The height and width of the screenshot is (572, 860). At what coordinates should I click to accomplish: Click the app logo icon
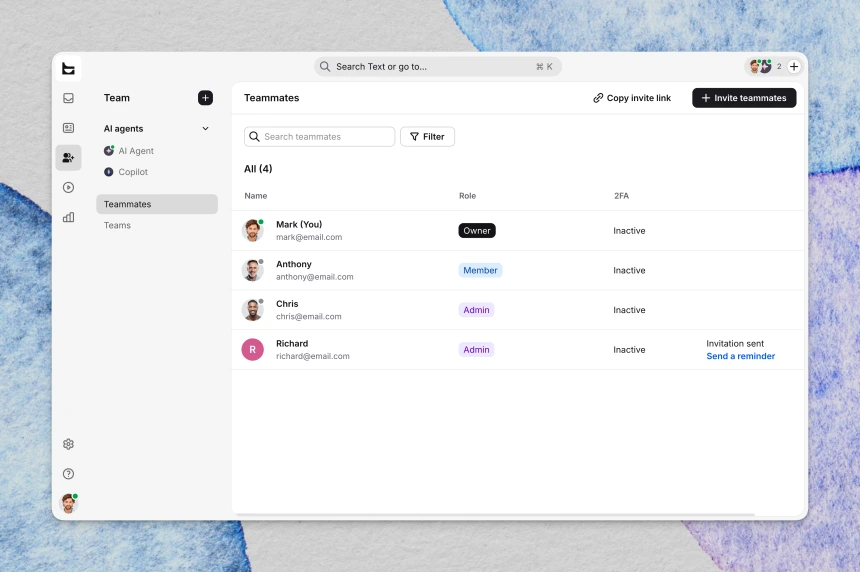click(x=68, y=69)
